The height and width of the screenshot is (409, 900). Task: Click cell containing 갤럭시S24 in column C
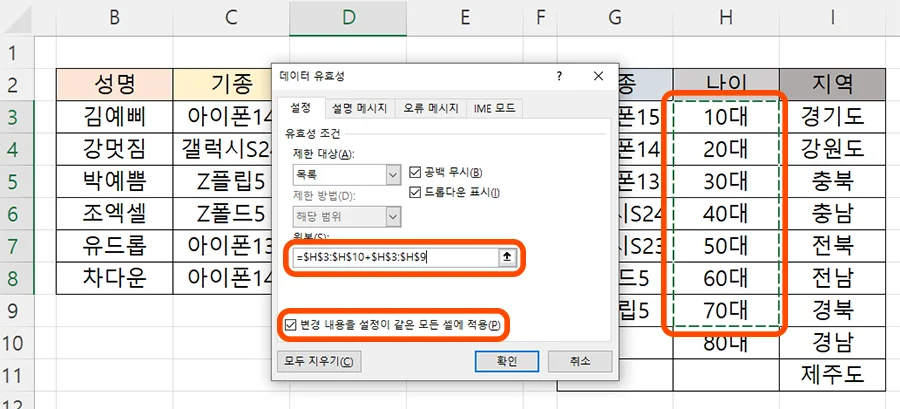click(x=223, y=150)
